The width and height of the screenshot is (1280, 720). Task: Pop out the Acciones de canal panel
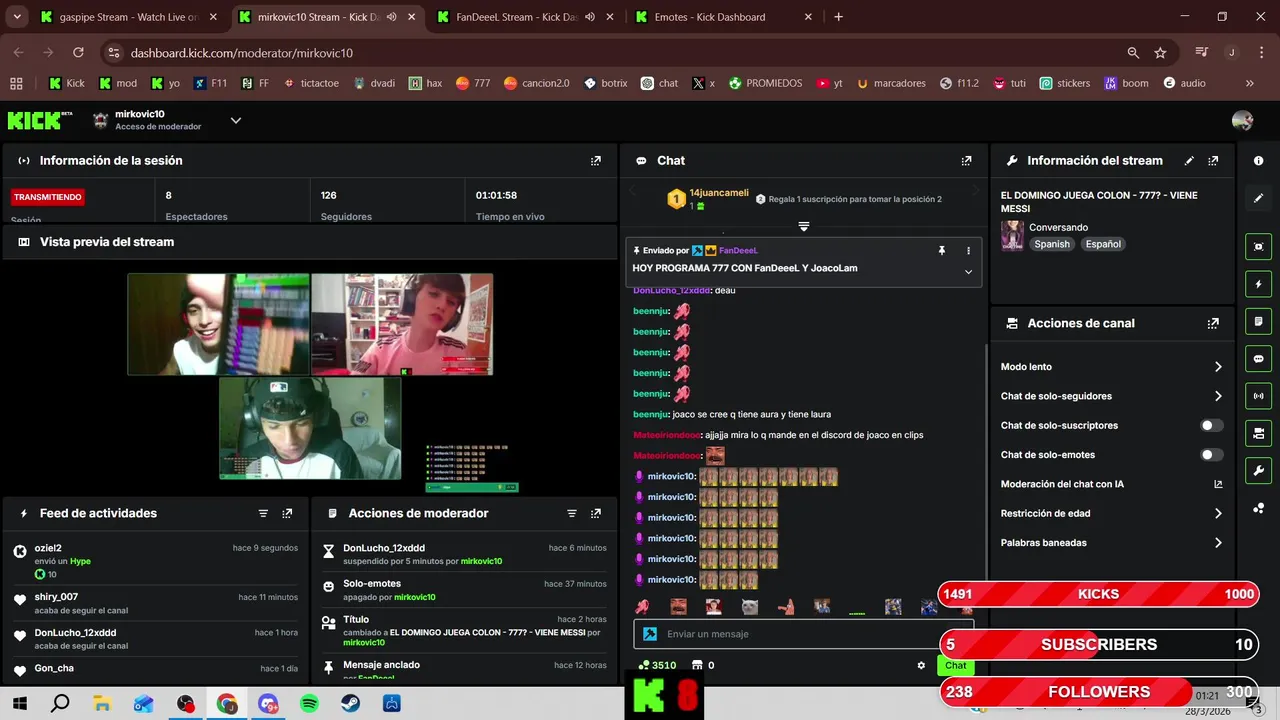point(1213,324)
